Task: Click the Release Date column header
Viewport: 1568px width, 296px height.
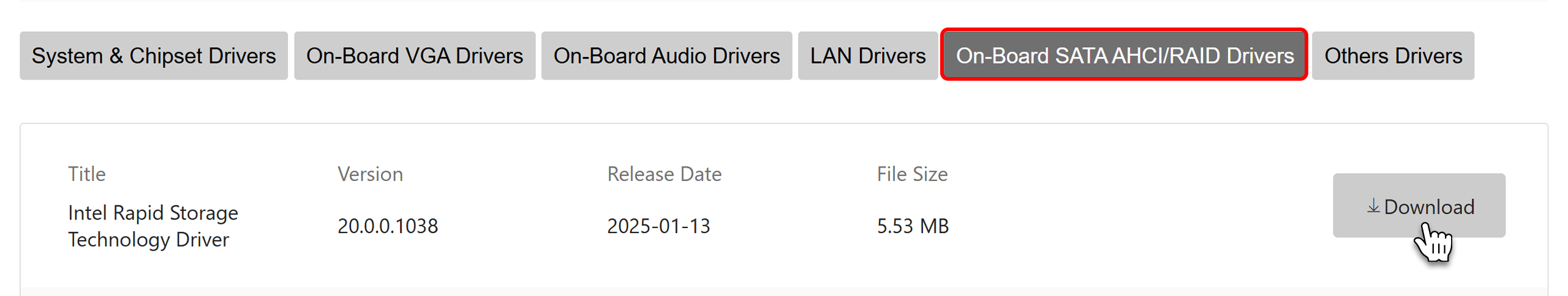Action: click(665, 174)
